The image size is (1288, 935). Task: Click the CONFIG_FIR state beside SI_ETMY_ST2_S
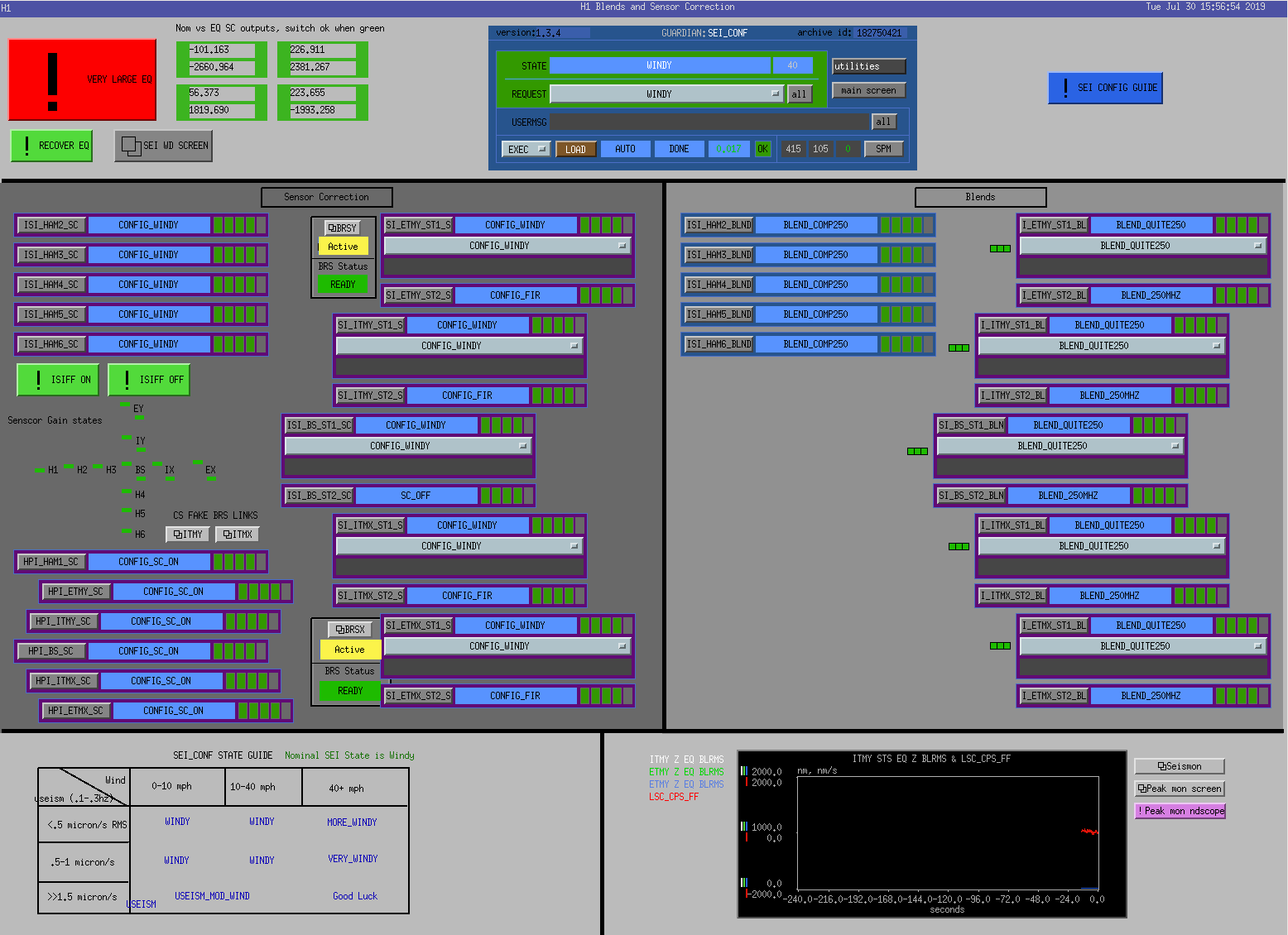coord(516,295)
